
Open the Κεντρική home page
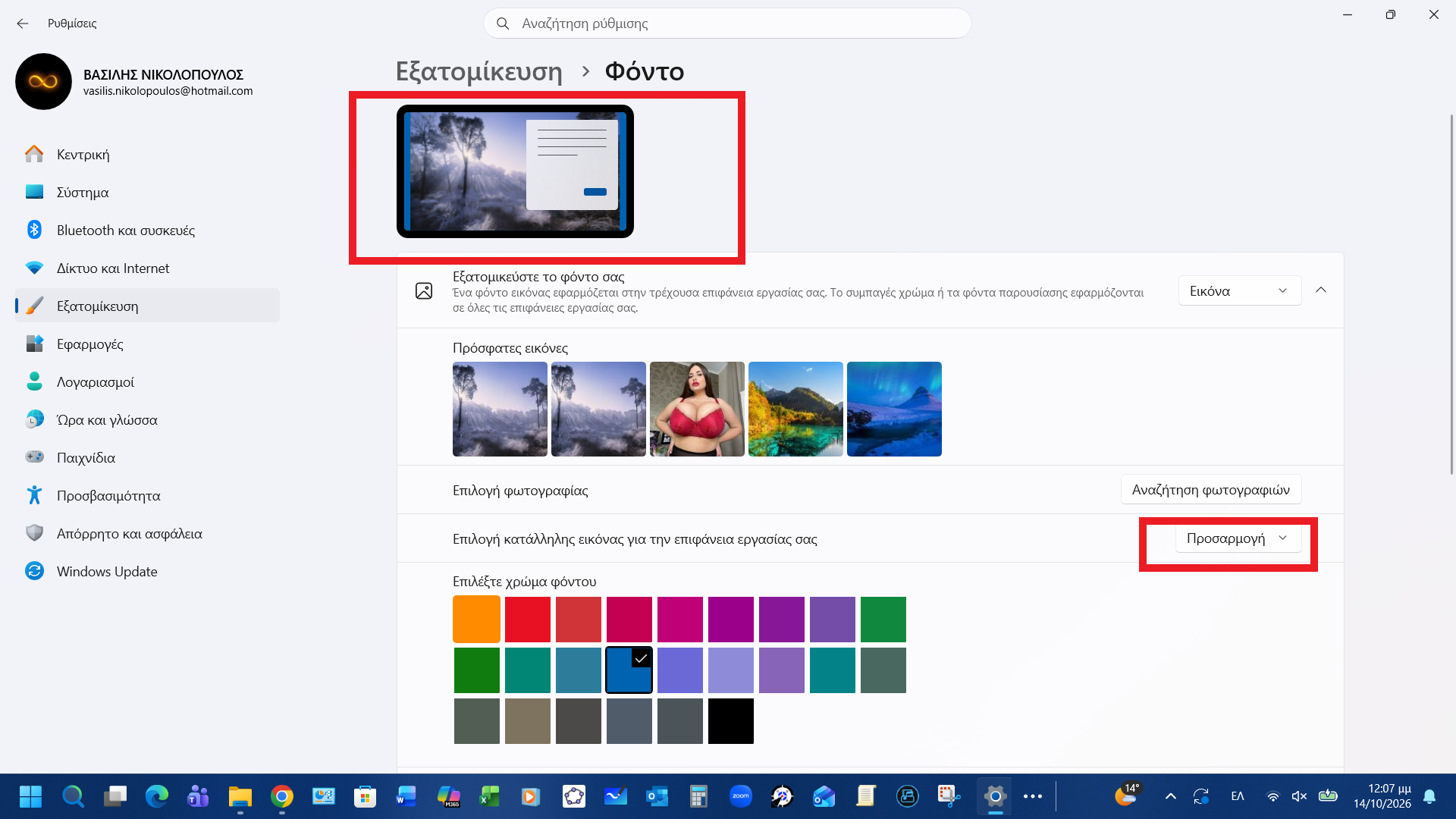point(147,154)
